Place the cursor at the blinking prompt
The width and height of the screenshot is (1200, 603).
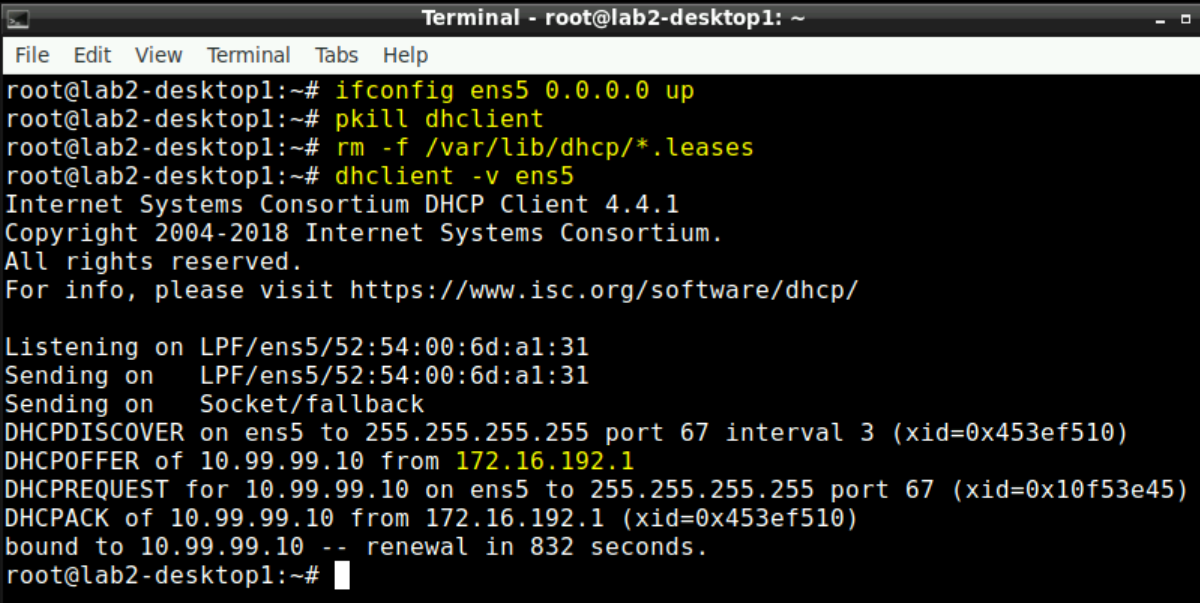pos(341,574)
